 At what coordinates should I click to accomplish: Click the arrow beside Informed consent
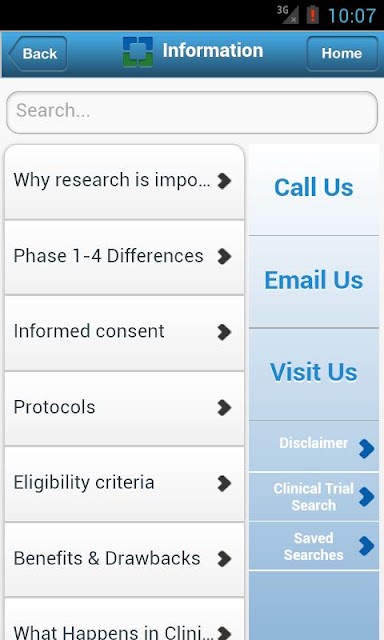224,332
